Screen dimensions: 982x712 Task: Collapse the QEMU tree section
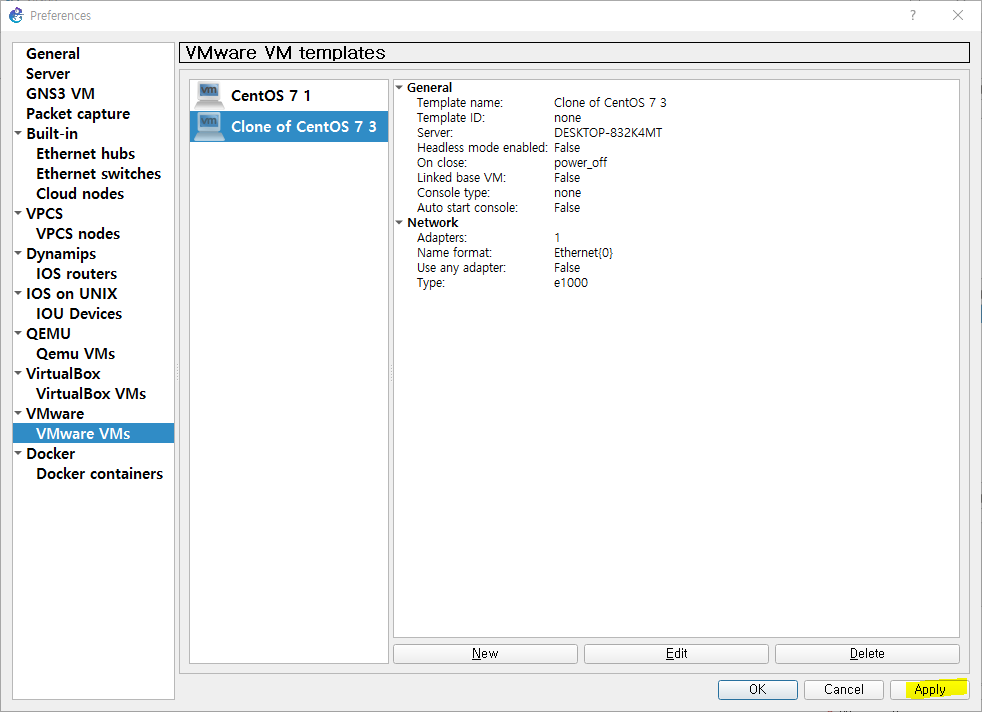[x=18, y=333]
